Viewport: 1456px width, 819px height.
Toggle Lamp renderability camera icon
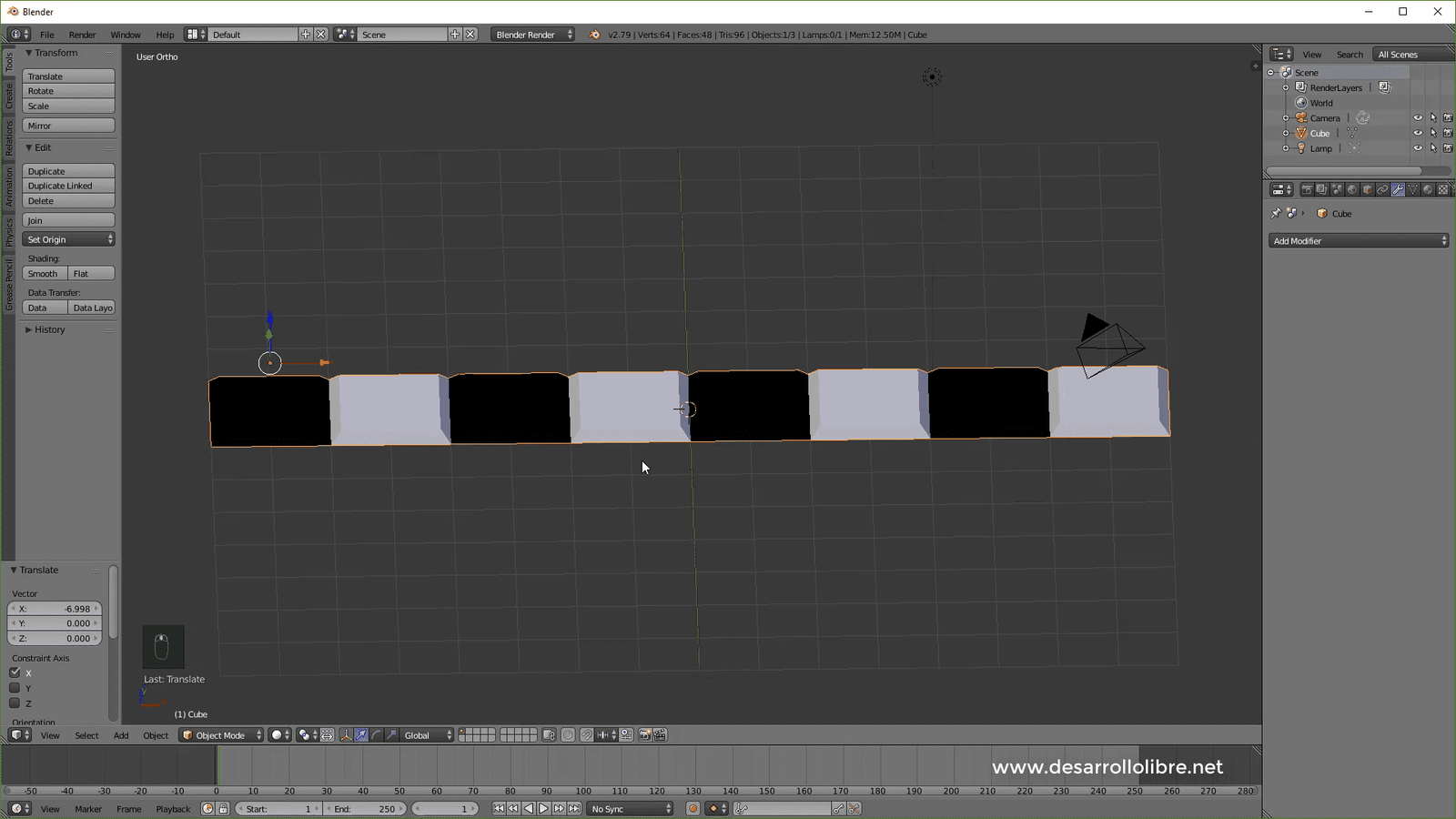pos(1448,148)
